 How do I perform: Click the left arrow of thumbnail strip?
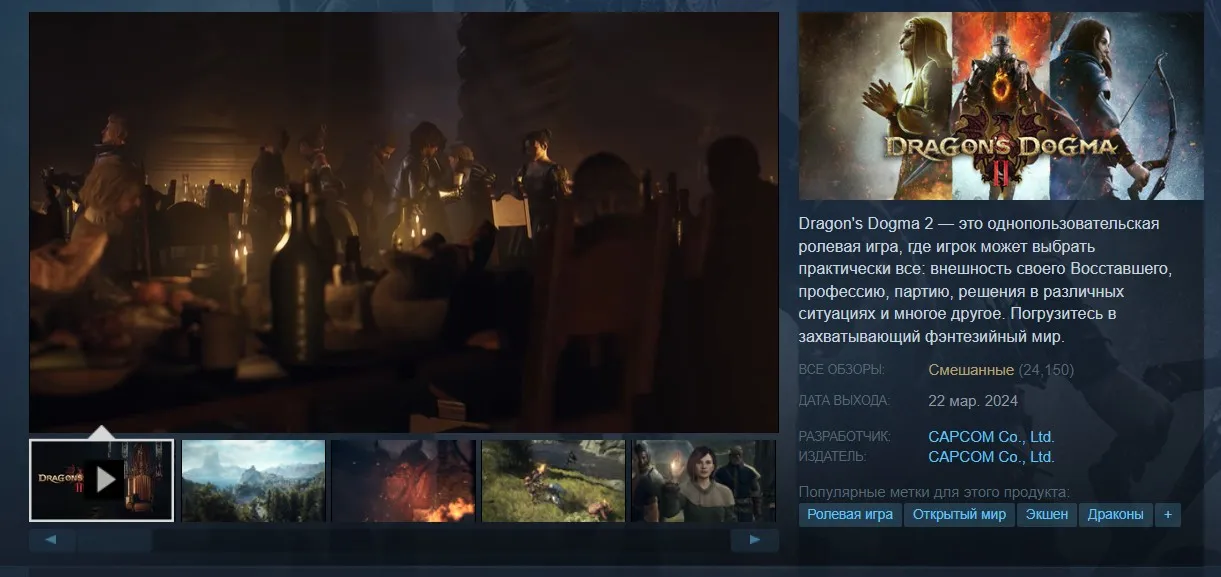(x=53, y=540)
